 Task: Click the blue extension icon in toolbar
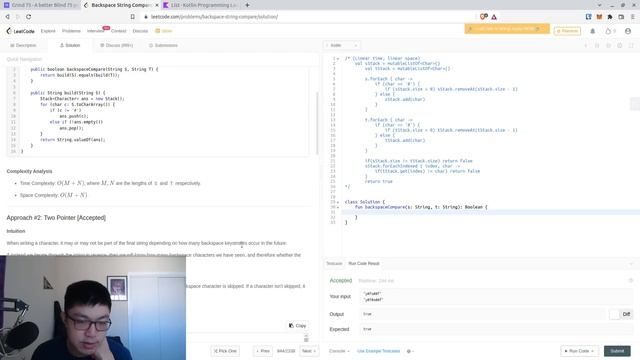[x=589, y=17]
